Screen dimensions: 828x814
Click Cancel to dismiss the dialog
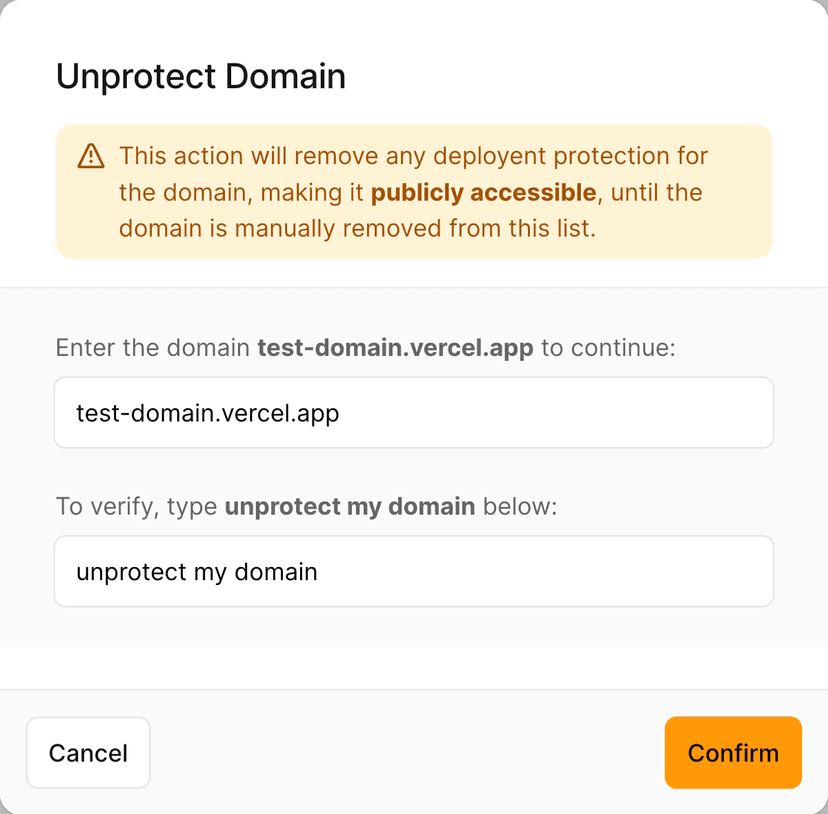pos(88,753)
